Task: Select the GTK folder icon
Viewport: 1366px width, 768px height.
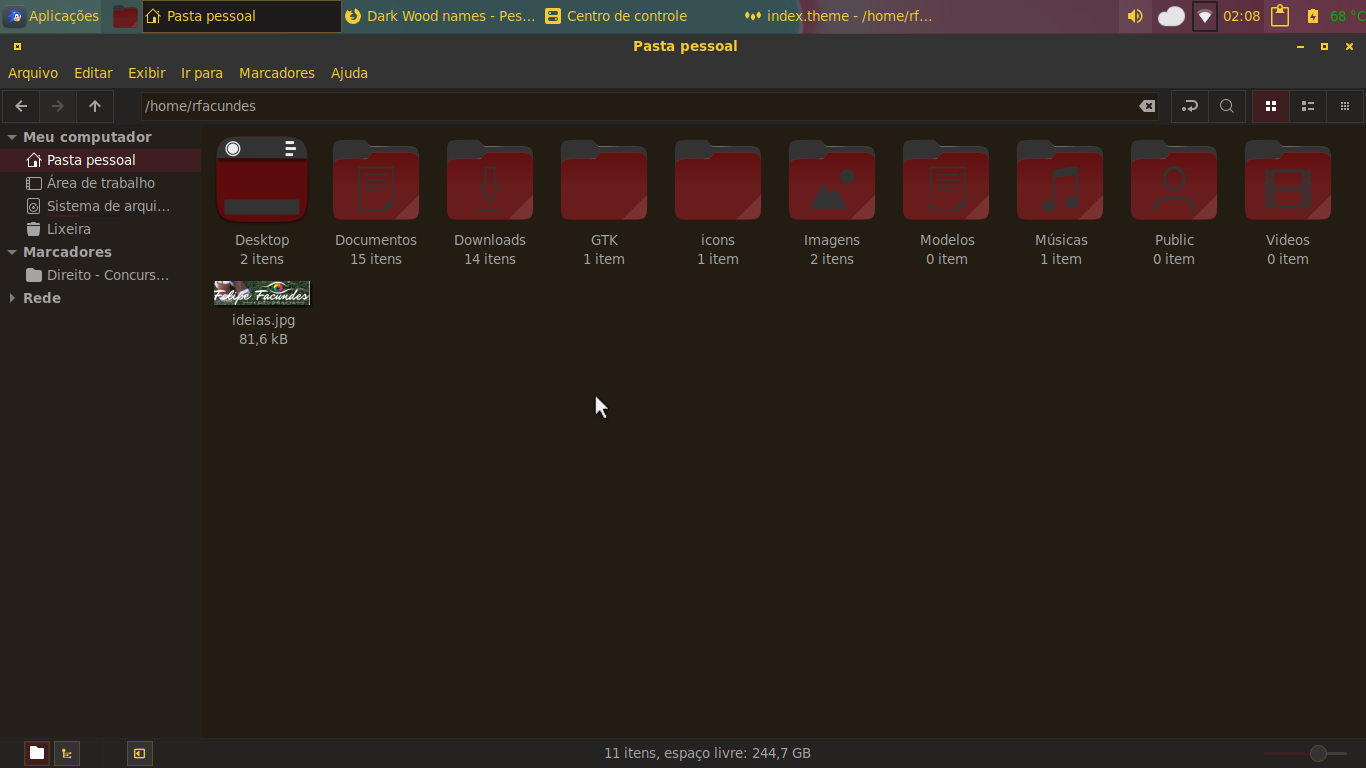Action: [x=604, y=180]
